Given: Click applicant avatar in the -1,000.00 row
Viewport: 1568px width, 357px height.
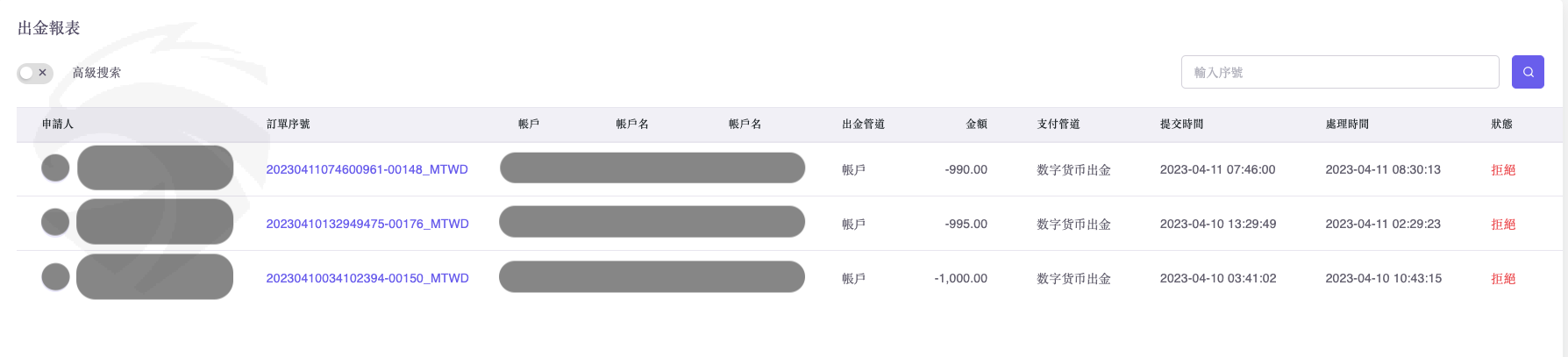Looking at the screenshot, I should pos(55,276).
